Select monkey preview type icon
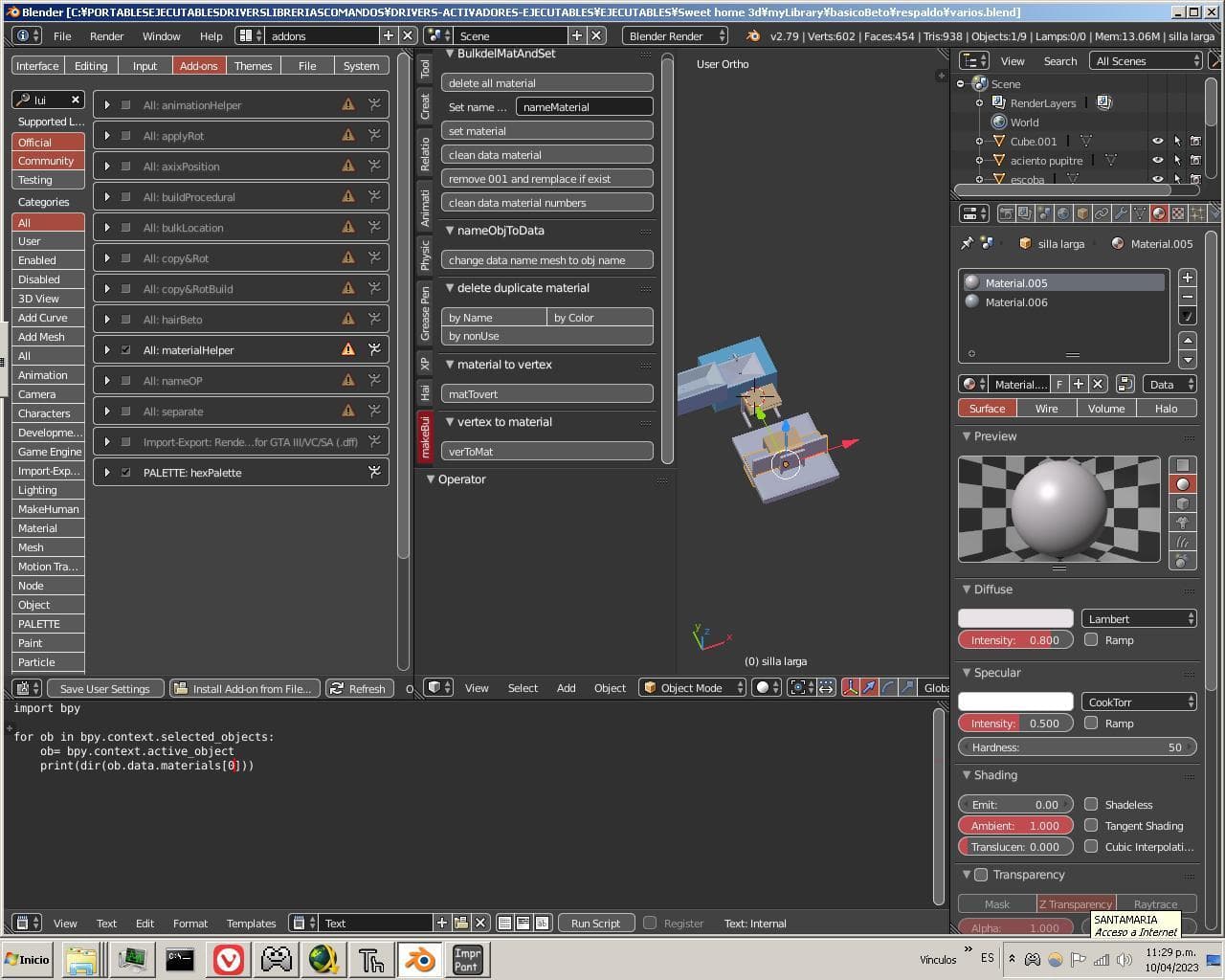This screenshot has height=980, width=1225. [1183, 523]
